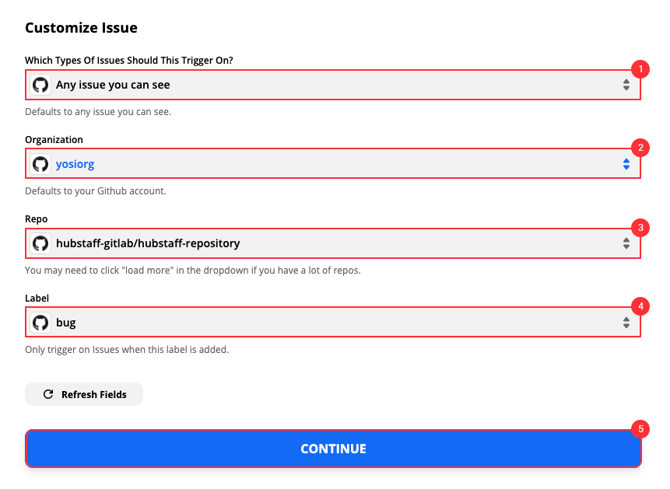
Task: Click GitHub icon in Organization field
Action: pos(41,164)
